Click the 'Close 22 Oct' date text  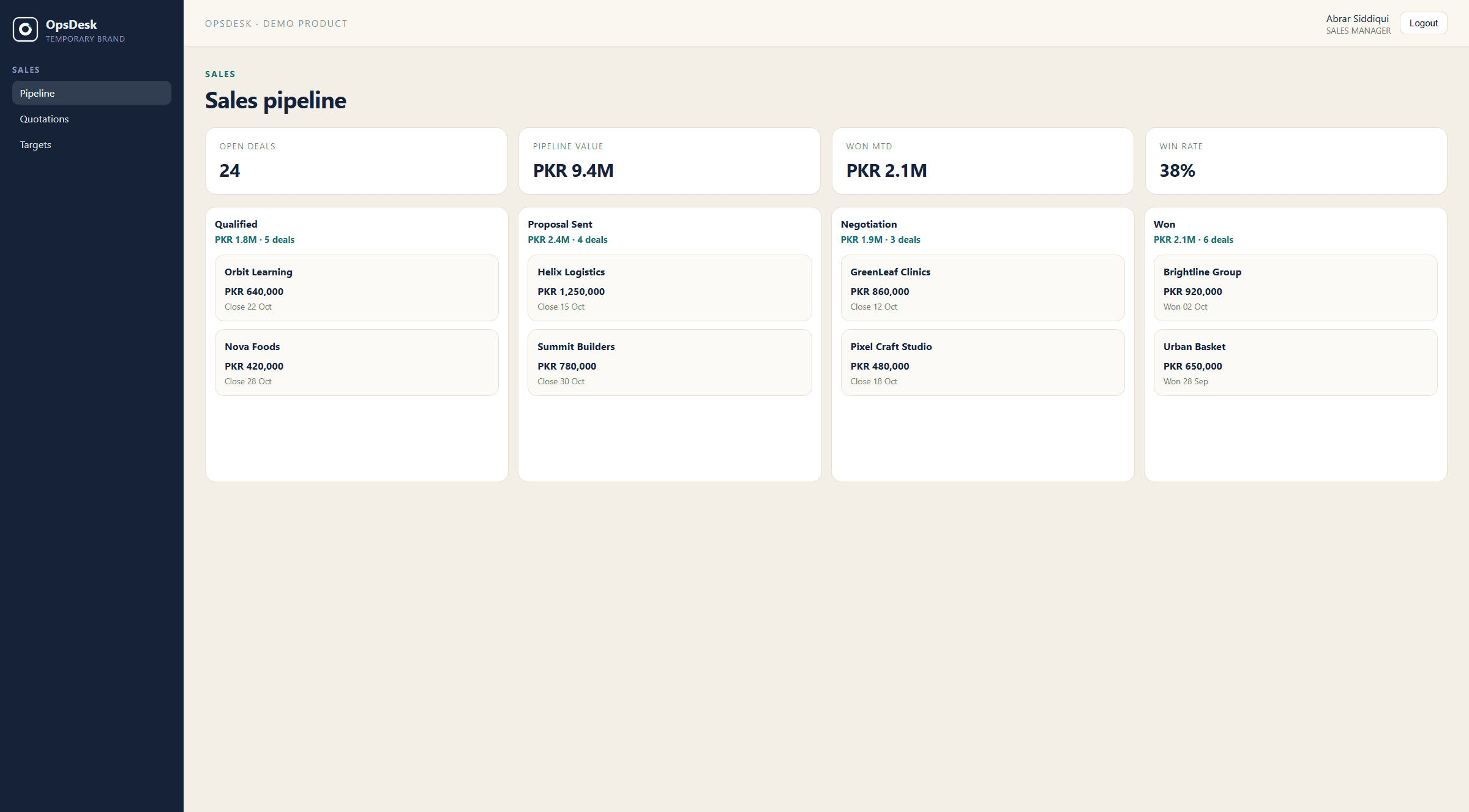pyautogui.click(x=248, y=307)
